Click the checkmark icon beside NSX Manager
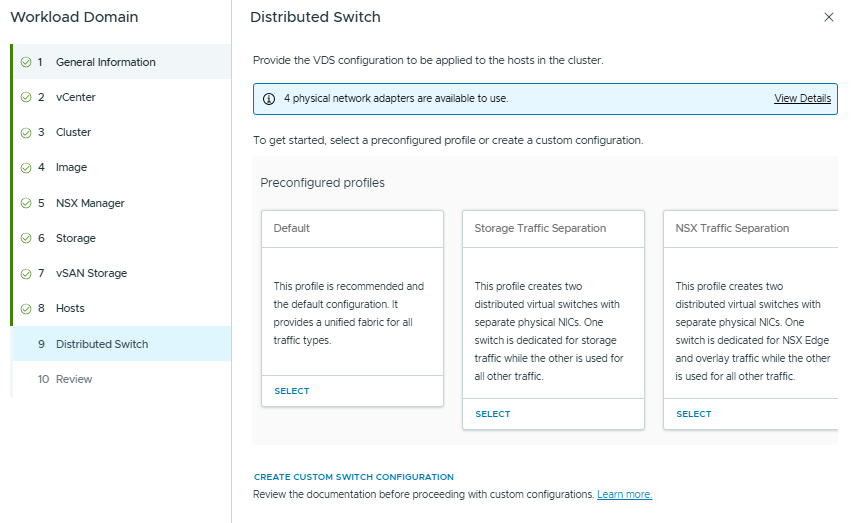853x523 pixels. point(26,203)
